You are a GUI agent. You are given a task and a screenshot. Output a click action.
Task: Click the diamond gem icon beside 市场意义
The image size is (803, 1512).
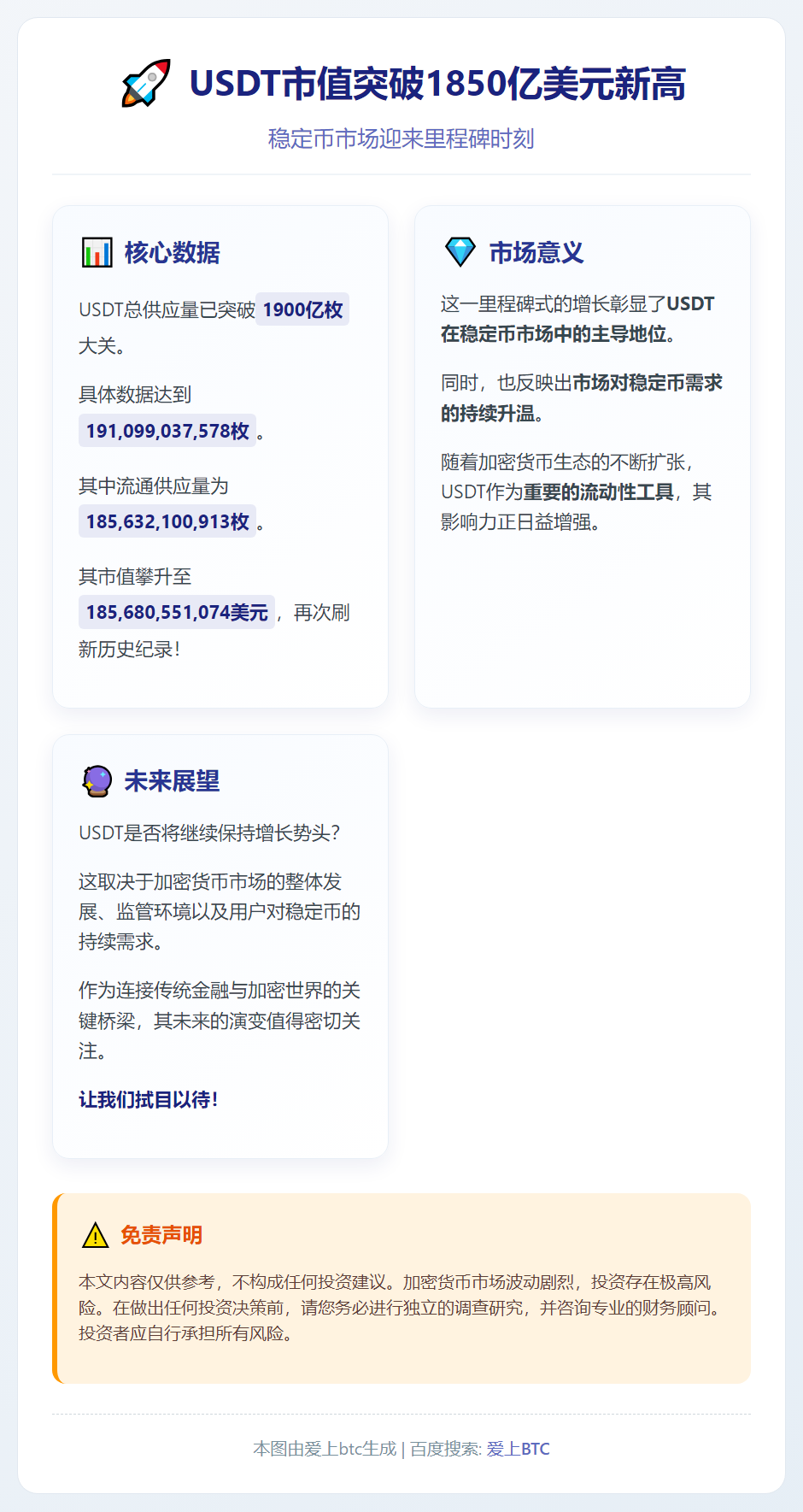coord(460,252)
